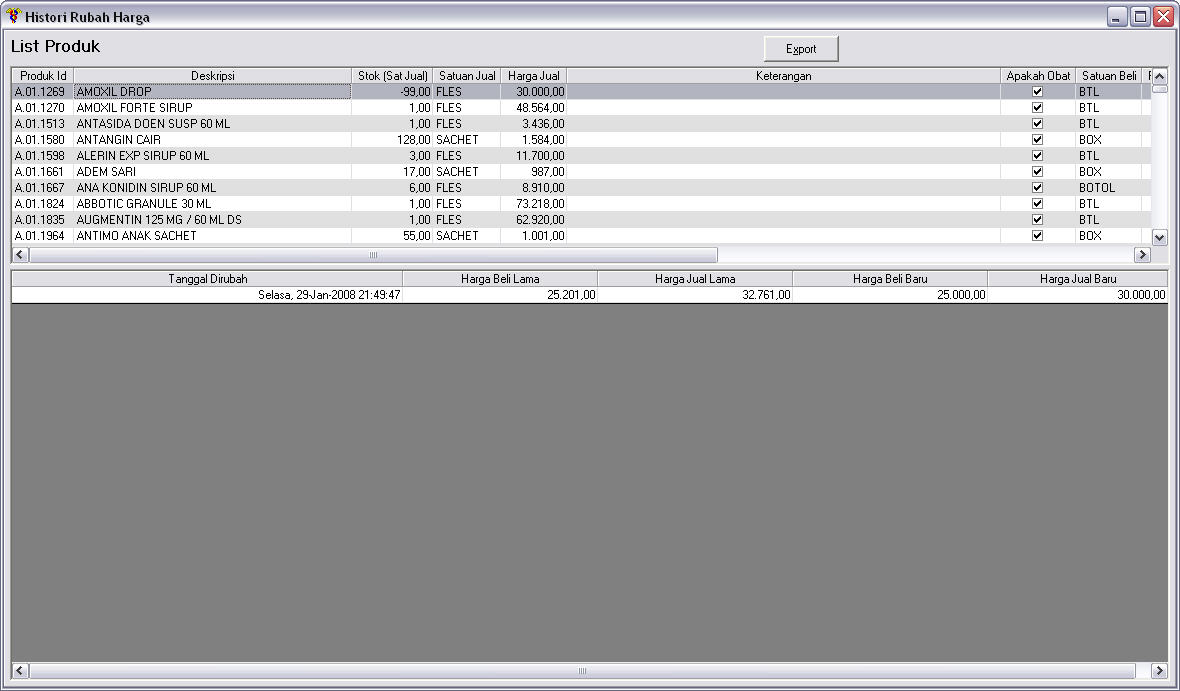Select the ANTASIDA DOEN SUSP 60 ML row

(582, 123)
